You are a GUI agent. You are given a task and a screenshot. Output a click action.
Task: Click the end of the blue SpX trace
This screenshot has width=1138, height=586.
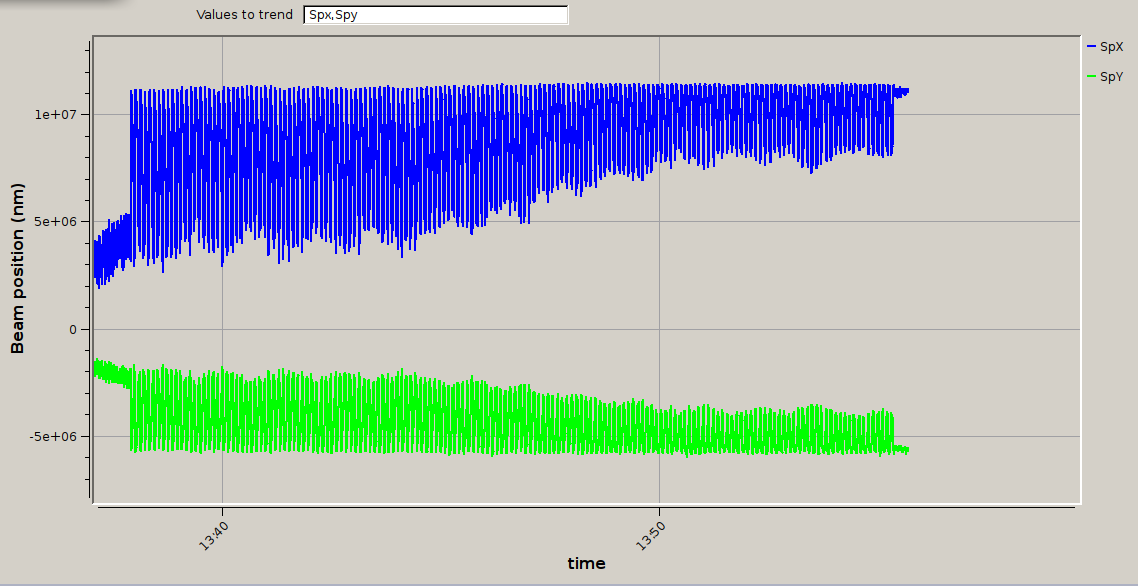coord(905,91)
